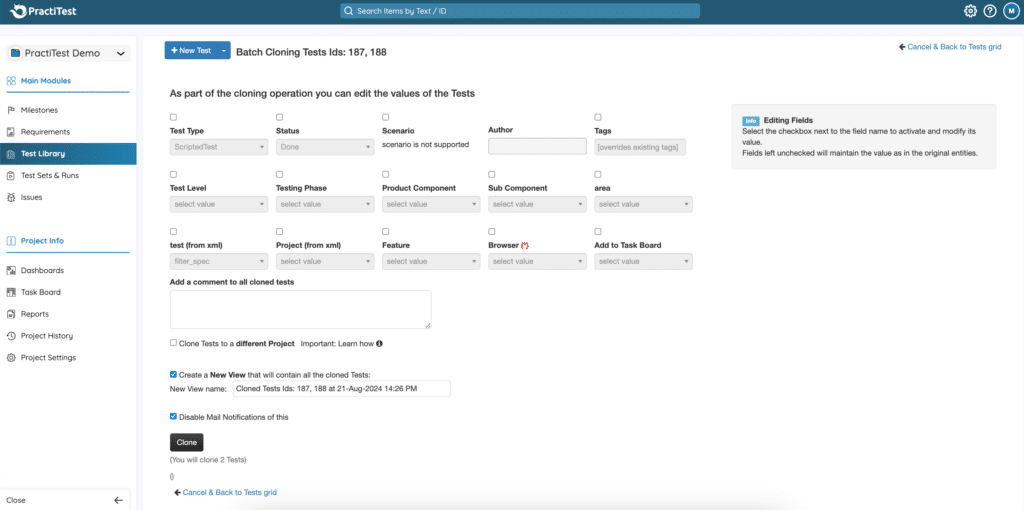Focus the Search Items by Text / ID field
The width and height of the screenshot is (1024, 510).
[x=520, y=11]
